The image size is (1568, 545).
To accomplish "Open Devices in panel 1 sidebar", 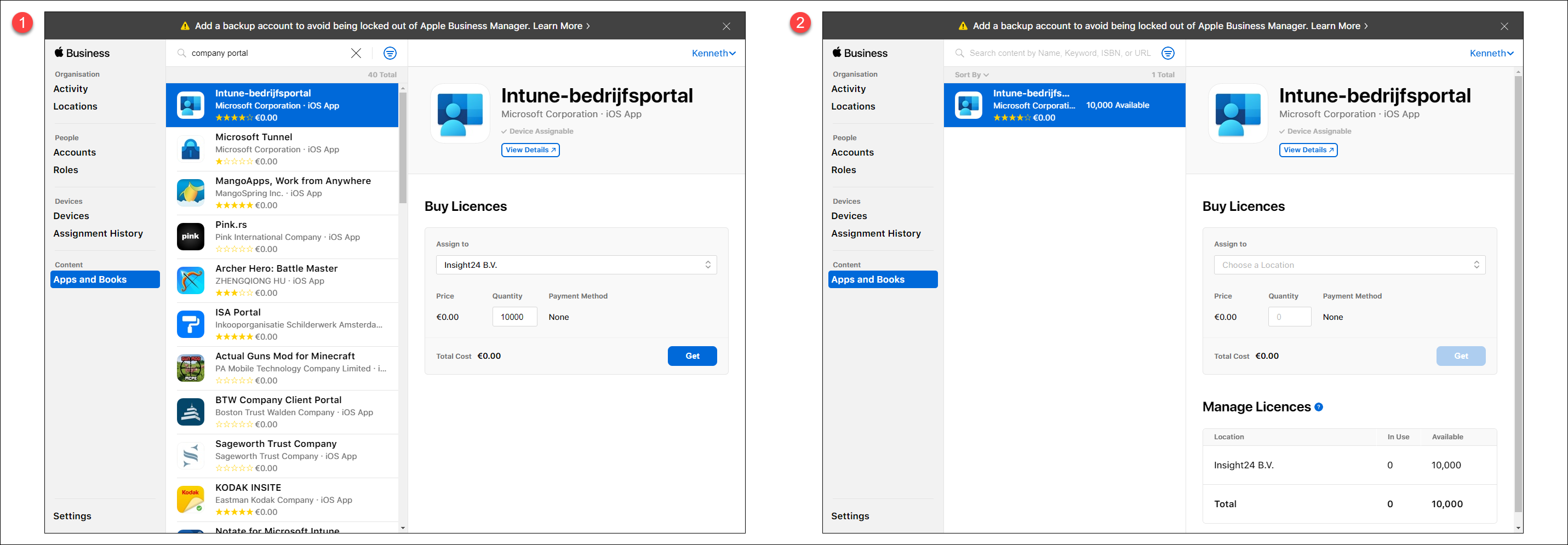I will tap(71, 216).
